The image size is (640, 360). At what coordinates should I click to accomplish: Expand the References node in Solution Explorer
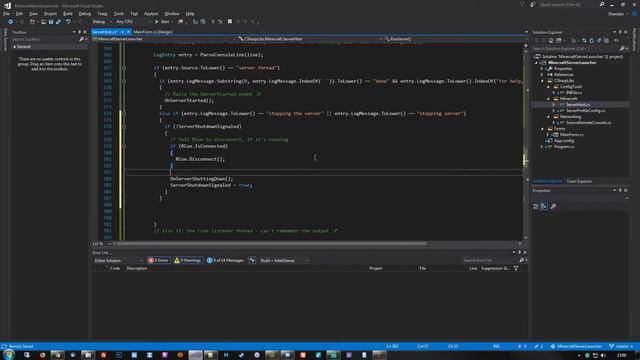click(542, 75)
